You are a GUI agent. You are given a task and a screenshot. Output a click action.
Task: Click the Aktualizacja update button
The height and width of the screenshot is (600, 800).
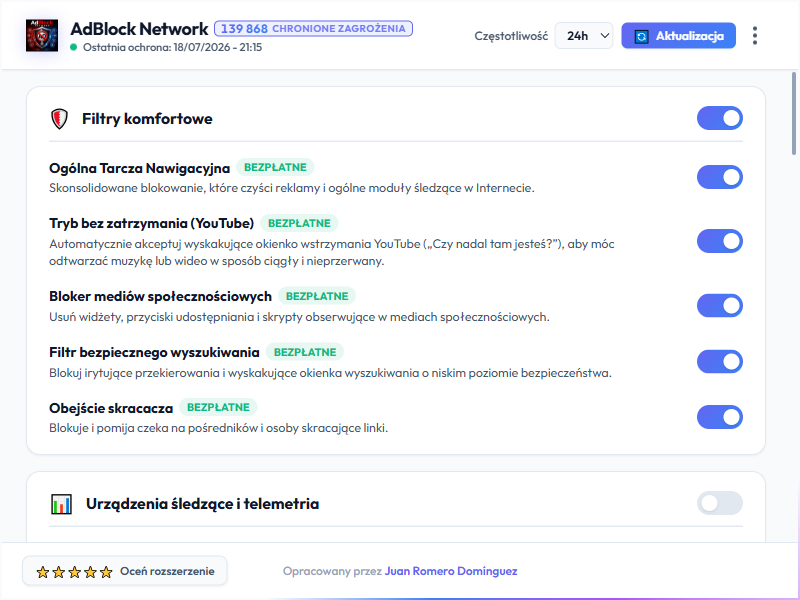(x=678, y=36)
